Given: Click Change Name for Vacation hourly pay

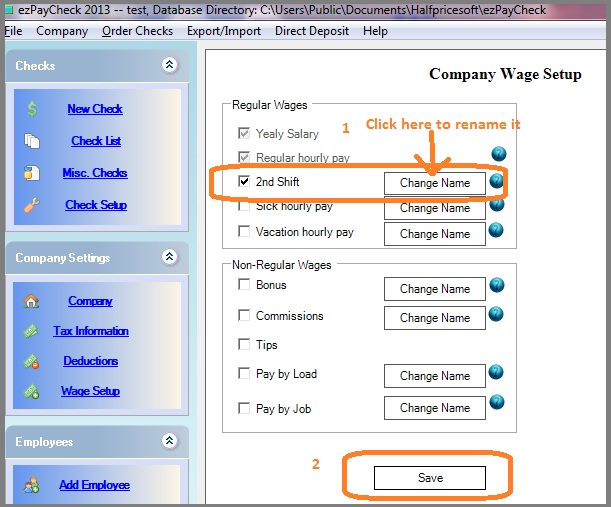Looking at the screenshot, I should coord(435,234).
